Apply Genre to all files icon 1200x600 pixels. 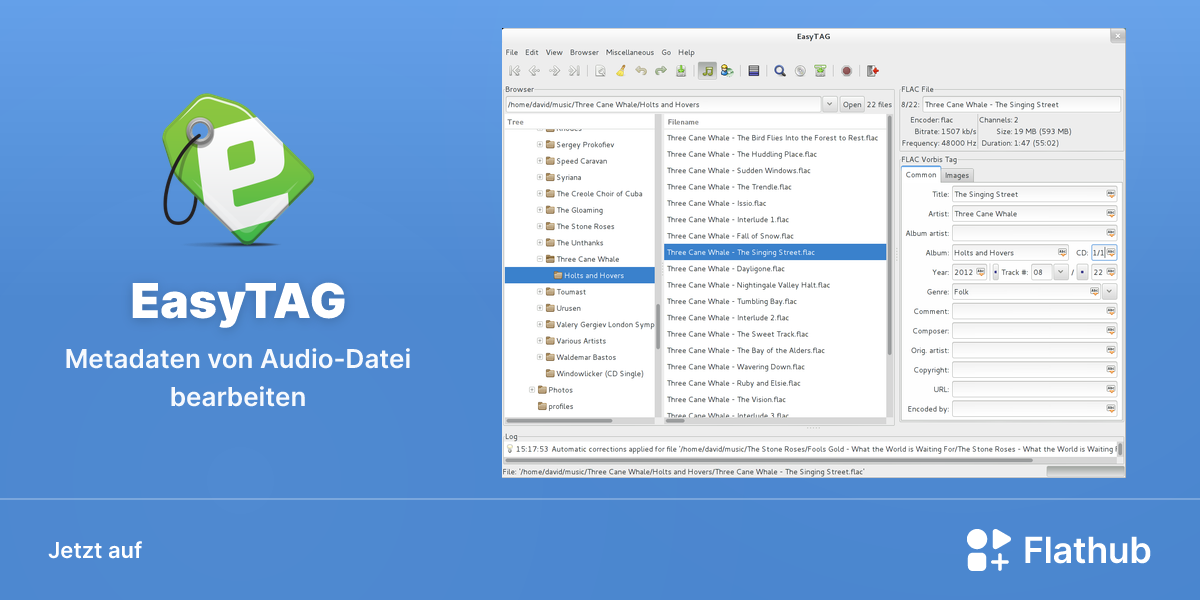(x=1095, y=291)
